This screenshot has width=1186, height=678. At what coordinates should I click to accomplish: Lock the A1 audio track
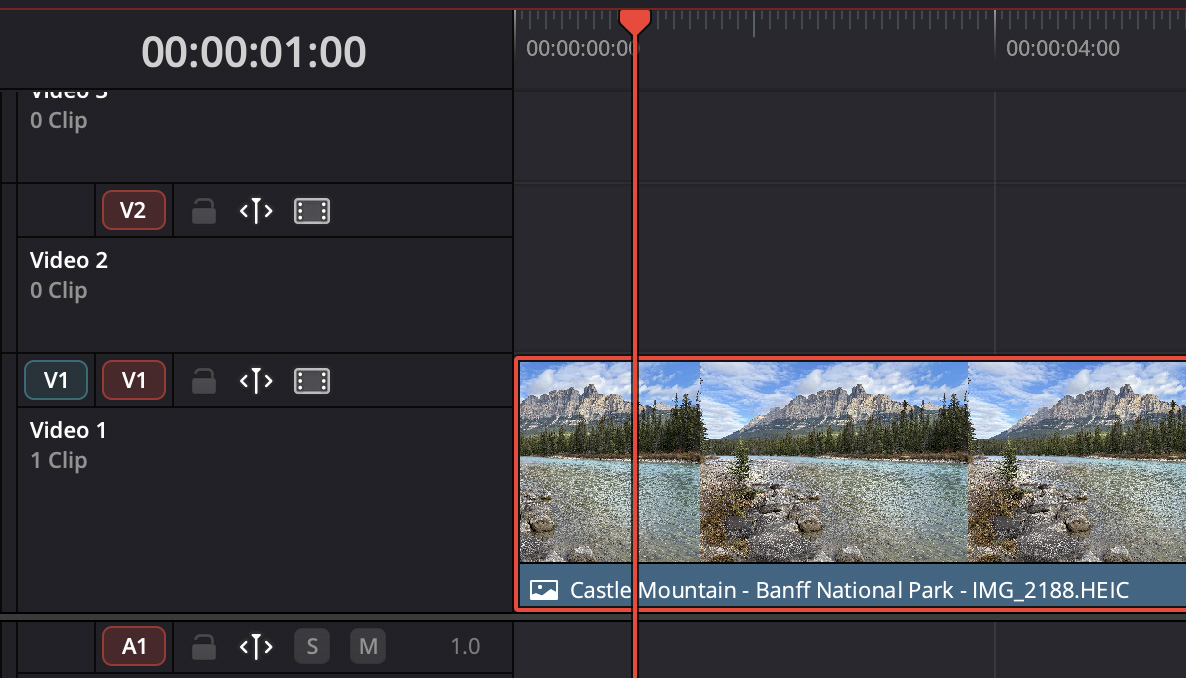pyautogui.click(x=204, y=647)
